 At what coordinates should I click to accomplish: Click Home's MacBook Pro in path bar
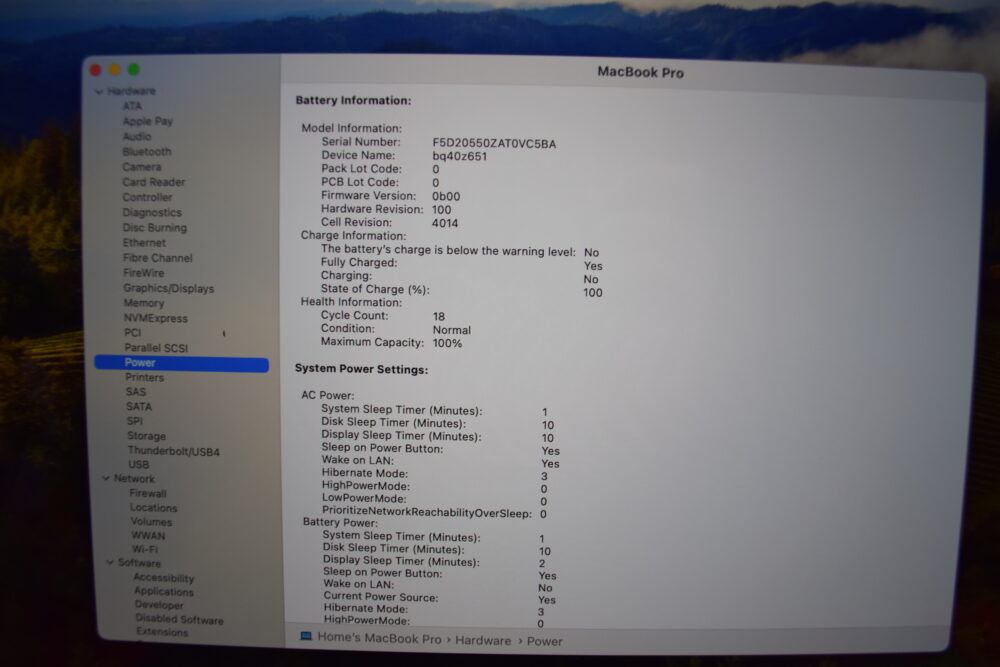tap(379, 638)
